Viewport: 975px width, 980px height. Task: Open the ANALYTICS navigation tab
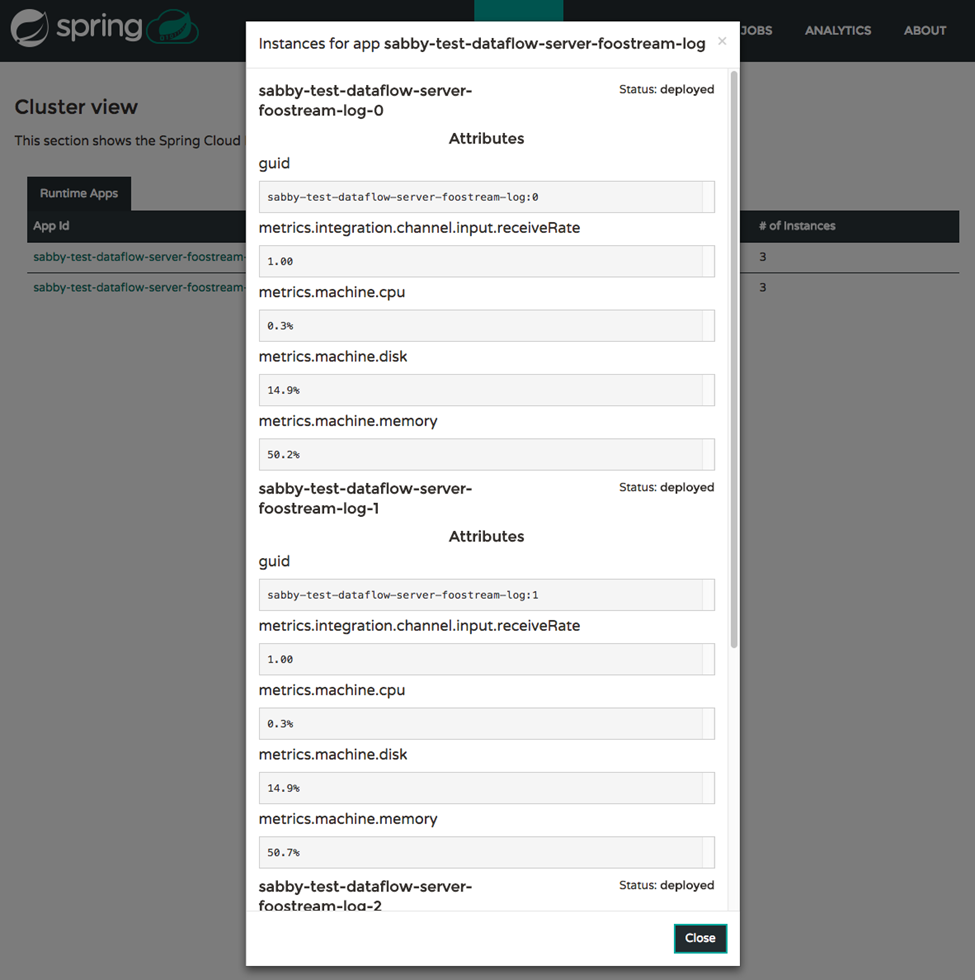click(x=838, y=30)
